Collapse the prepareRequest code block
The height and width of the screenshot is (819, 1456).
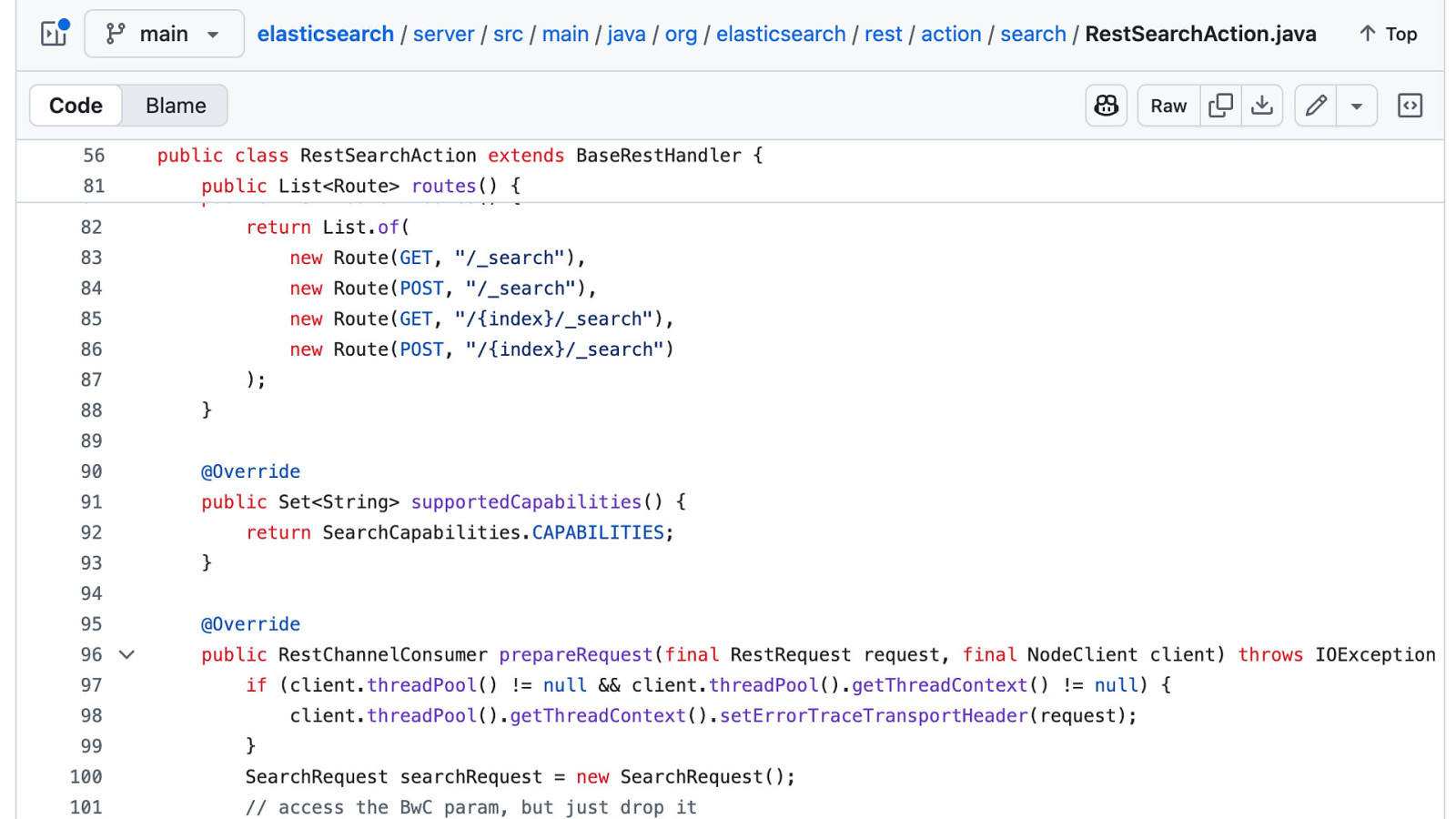click(x=127, y=654)
